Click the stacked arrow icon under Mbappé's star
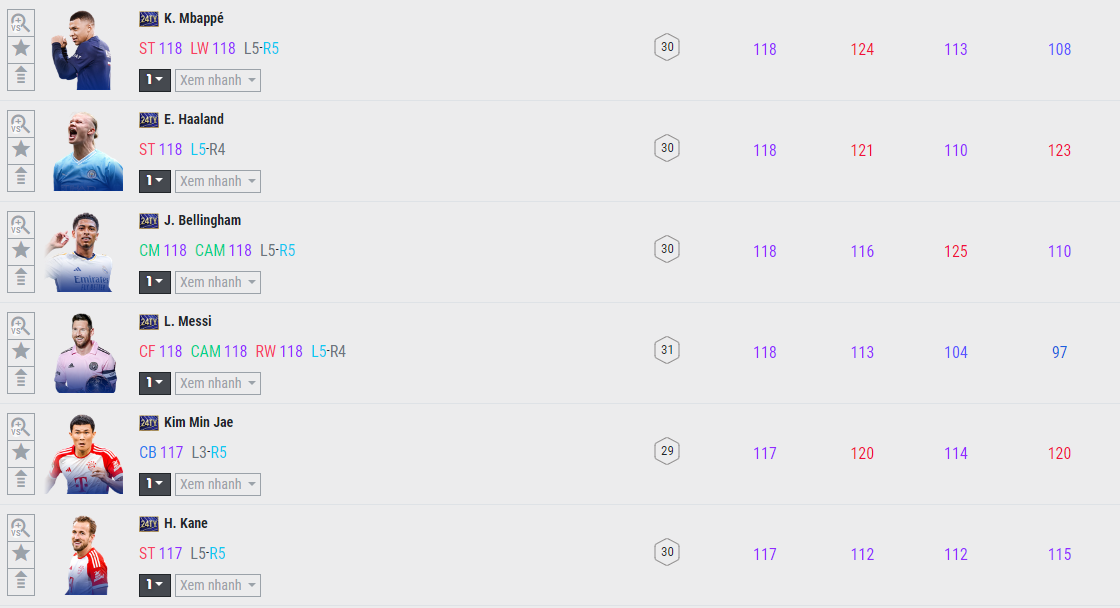The width and height of the screenshot is (1120, 608). [21, 76]
